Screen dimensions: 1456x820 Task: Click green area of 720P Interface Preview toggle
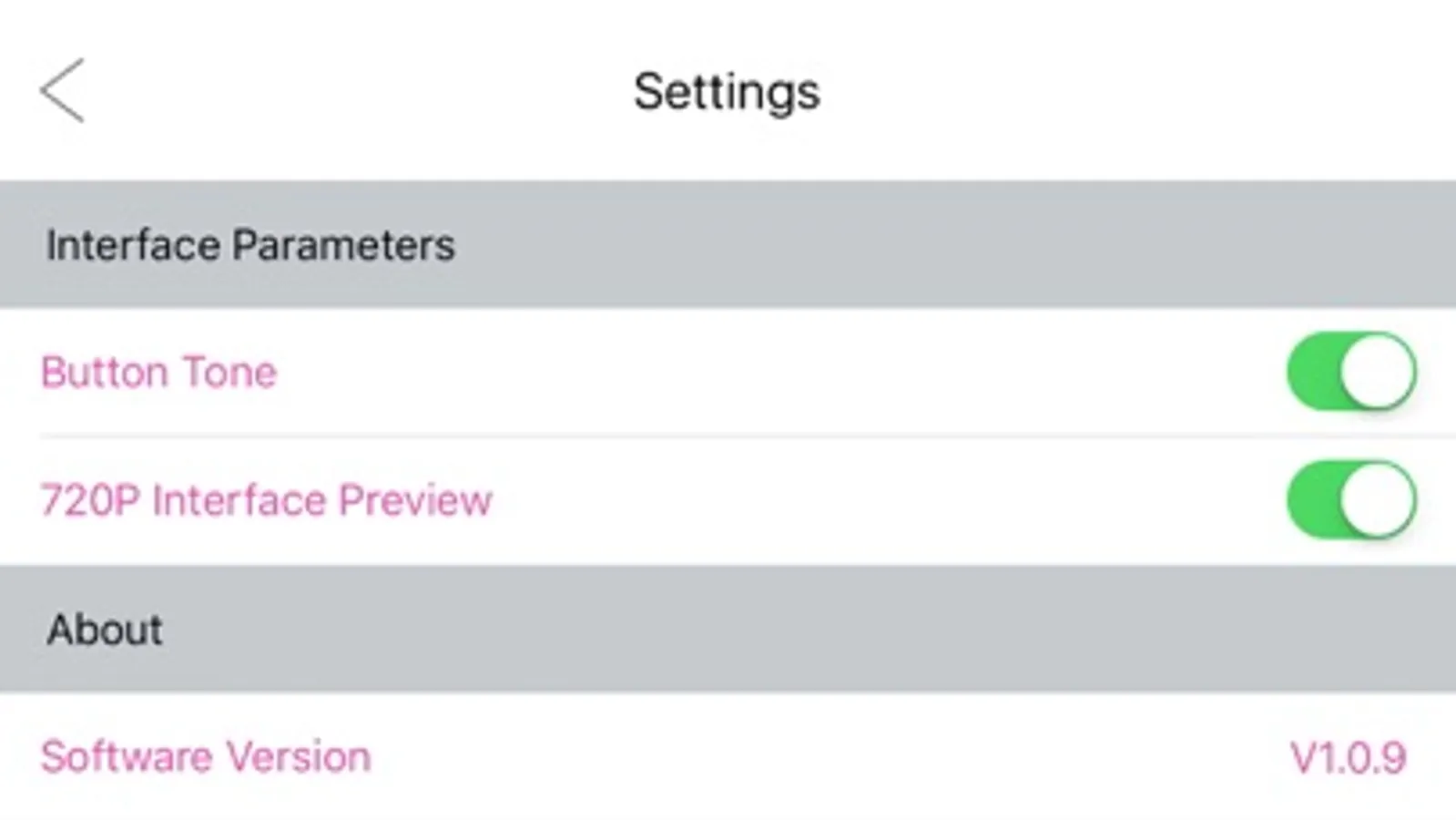click(1312, 500)
